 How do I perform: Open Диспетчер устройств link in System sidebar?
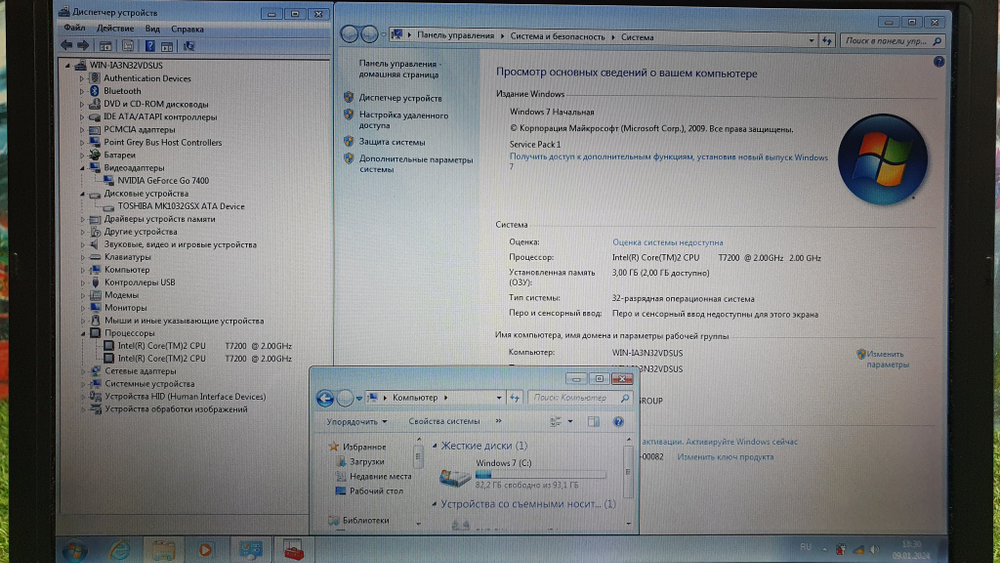point(401,98)
